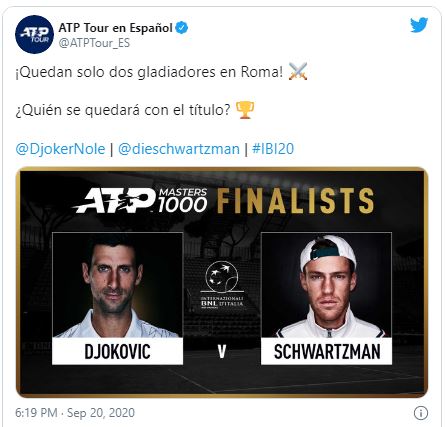
Task: Click the Djokovic player photo
Action: point(117,285)
